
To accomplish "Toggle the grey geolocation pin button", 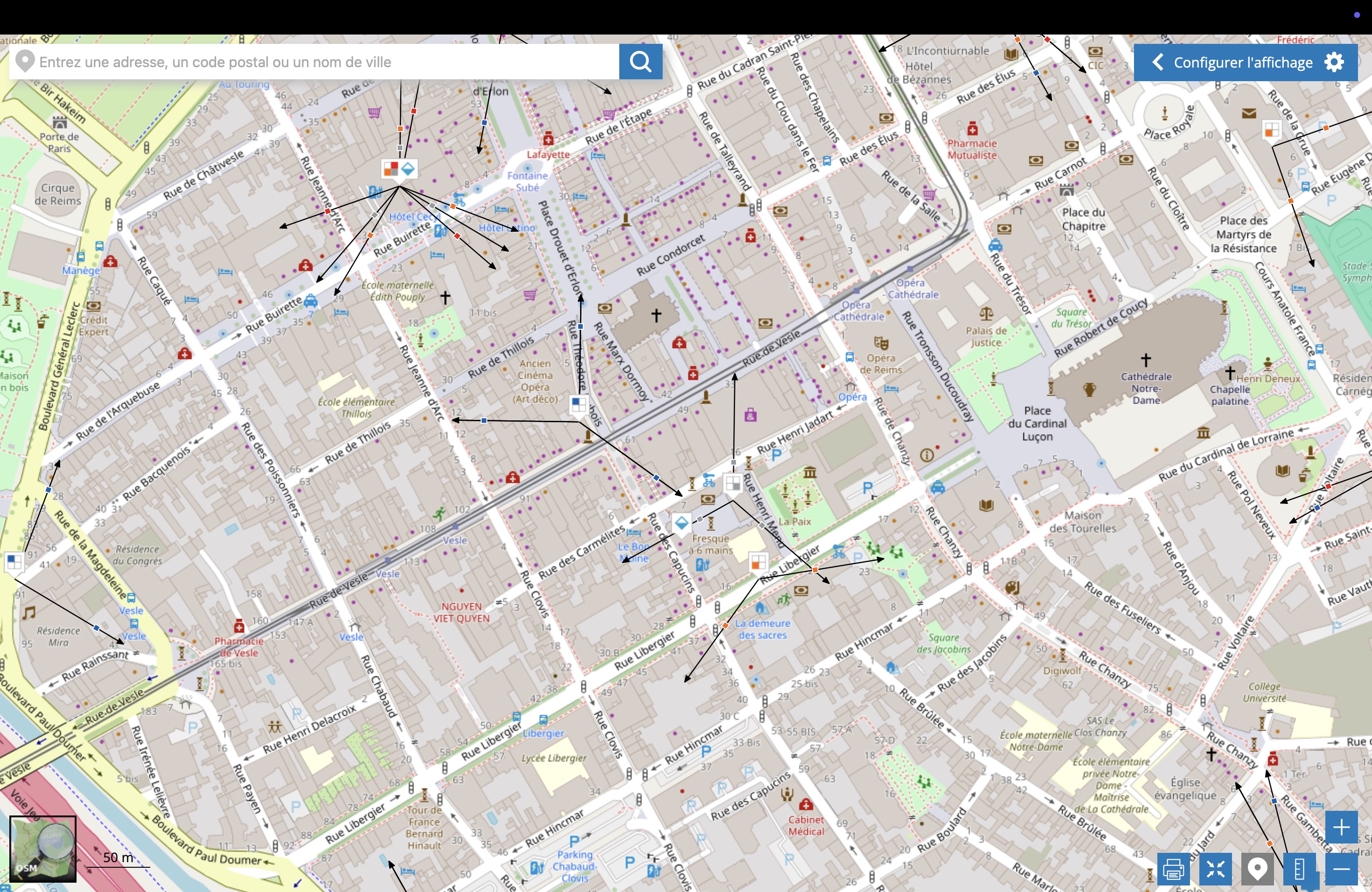I will pos(1257,868).
